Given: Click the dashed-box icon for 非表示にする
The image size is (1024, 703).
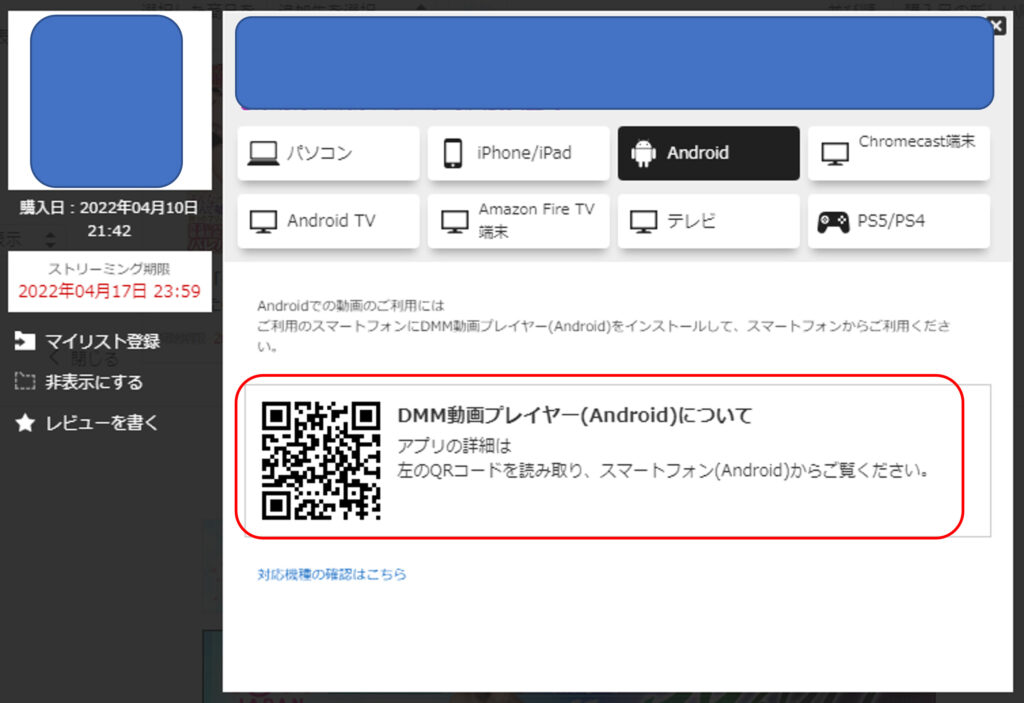Looking at the screenshot, I should click(x=25, y=382).
